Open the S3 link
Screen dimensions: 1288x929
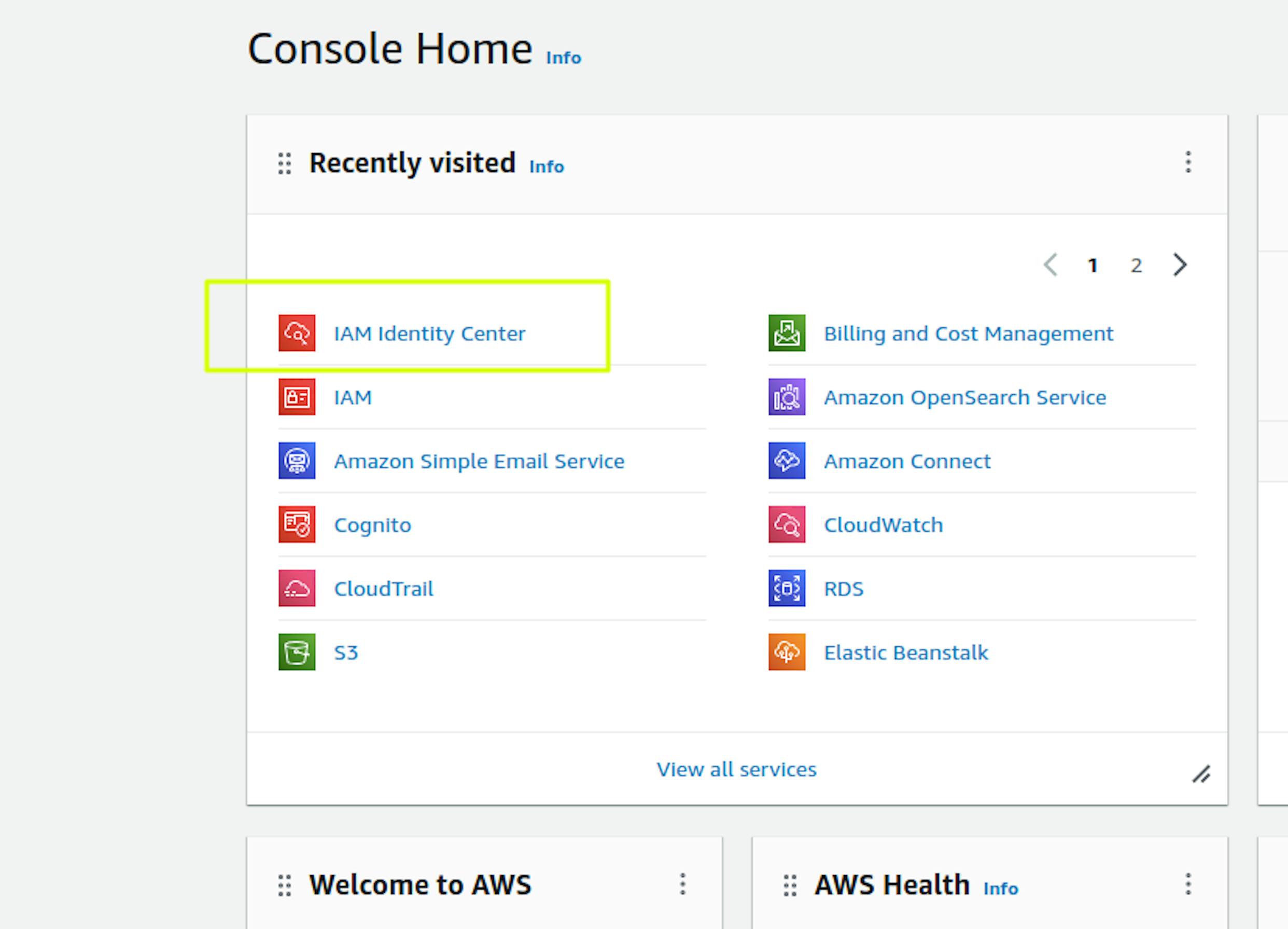(346, 653)
